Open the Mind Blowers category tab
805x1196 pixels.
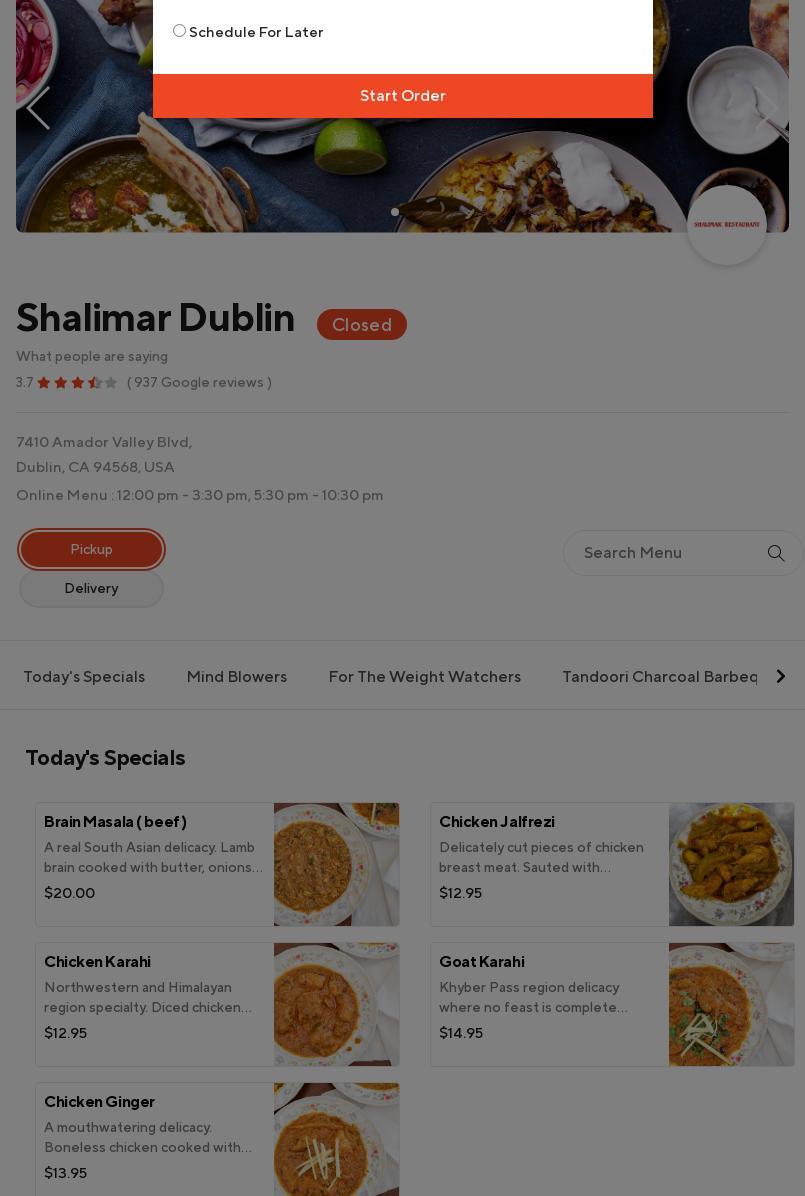(237, 677)
